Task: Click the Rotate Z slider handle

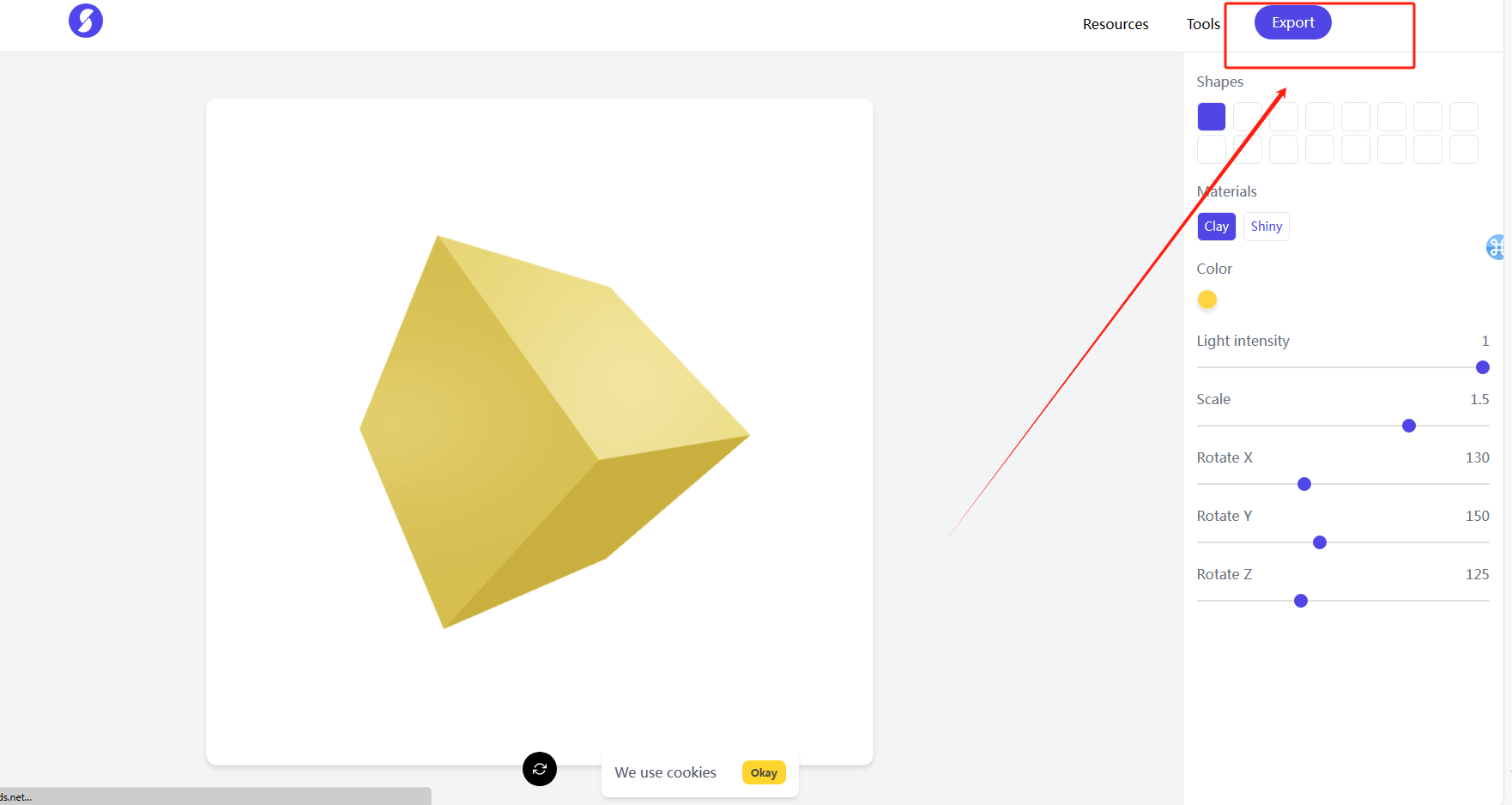Action: point(1301,601)
